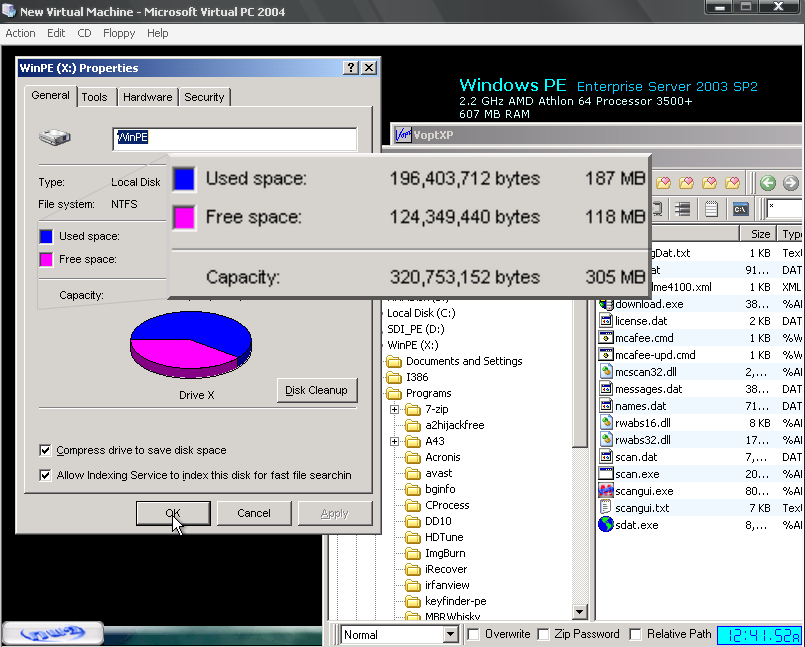This screenshot has height=647, width=805.
Task: Open the CD menu
Action: (x=84, y=33)
